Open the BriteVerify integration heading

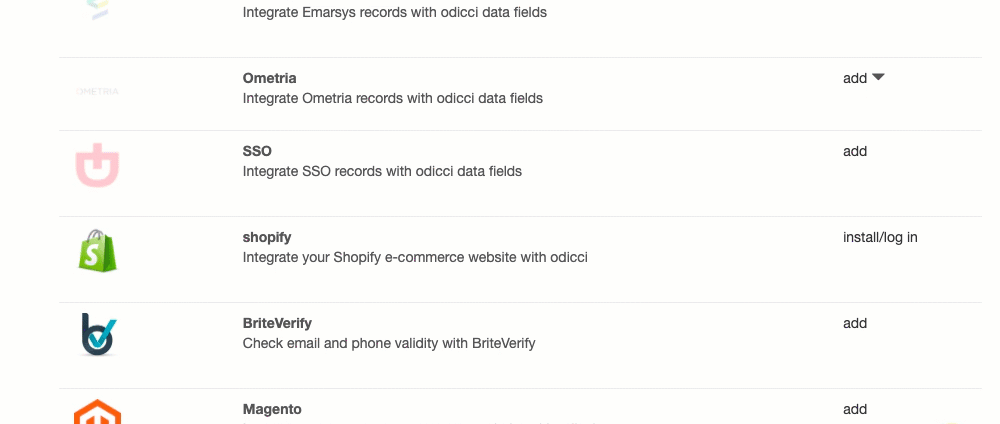(x=277, y=323)
